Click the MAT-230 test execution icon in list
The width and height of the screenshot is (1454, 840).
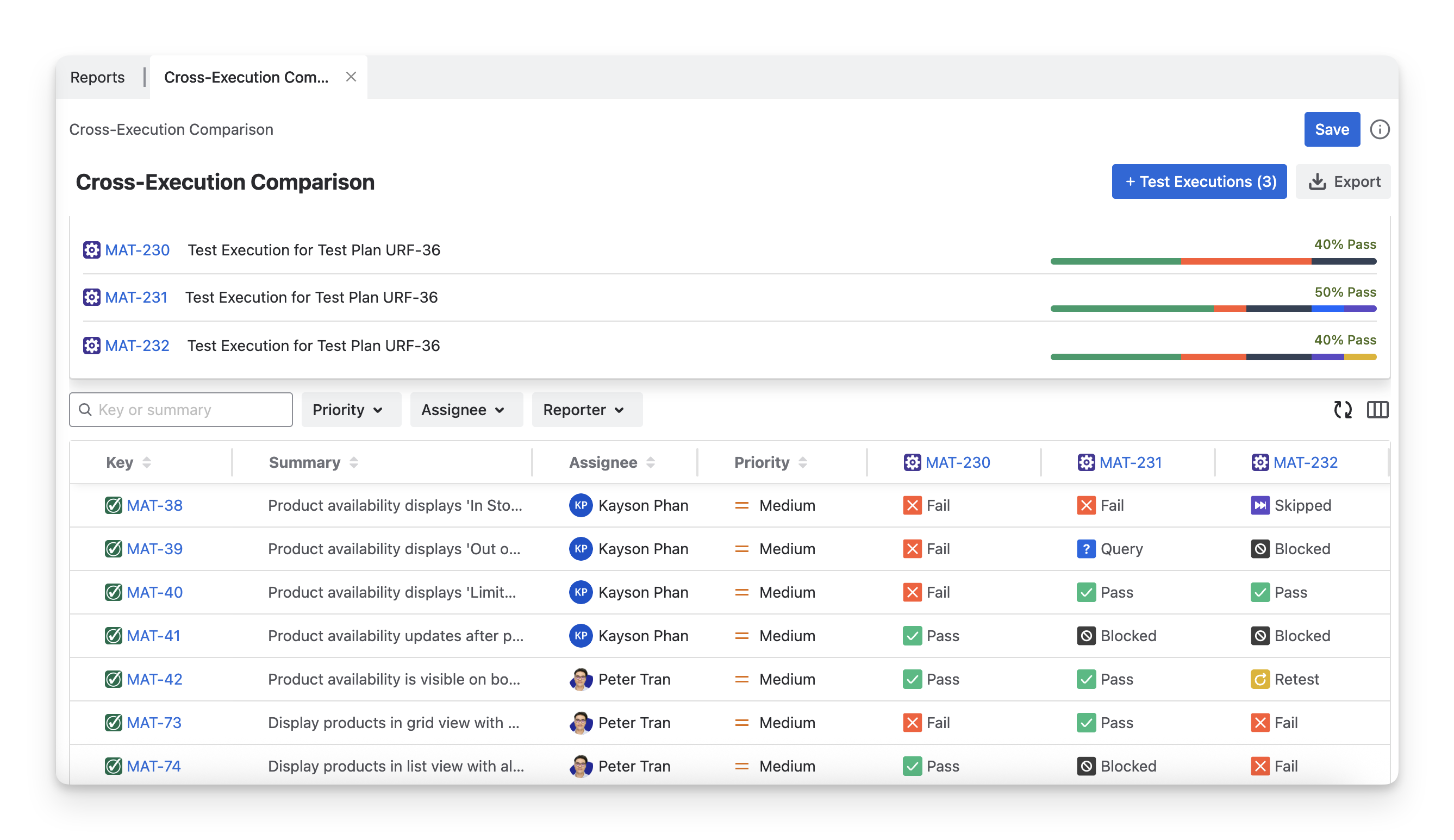coord(91,250)
